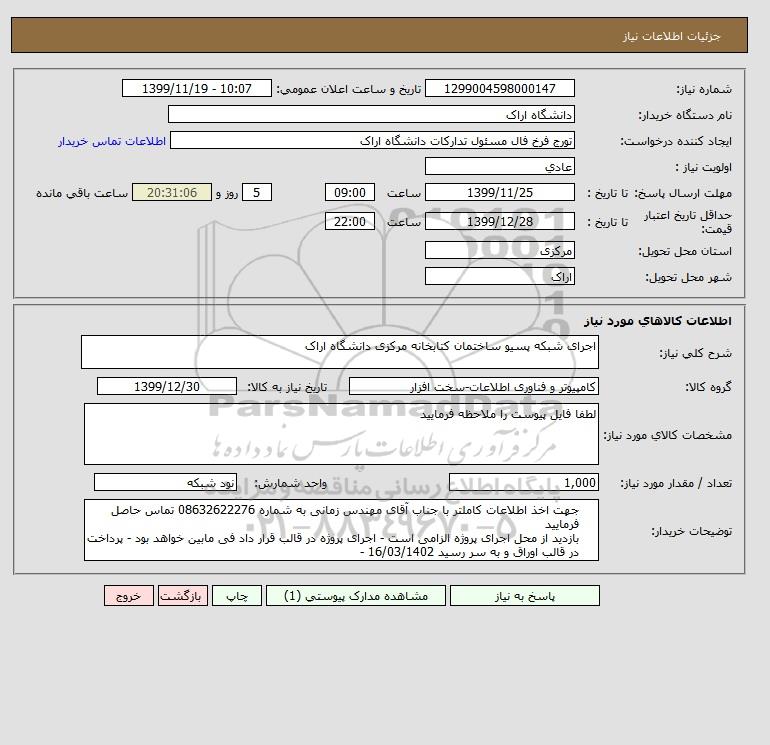Click section heading اطلاعات کالاهای مورد نیاز
Image resolution: width=770 pixels, height=745 pixels.
click(658, 321)
